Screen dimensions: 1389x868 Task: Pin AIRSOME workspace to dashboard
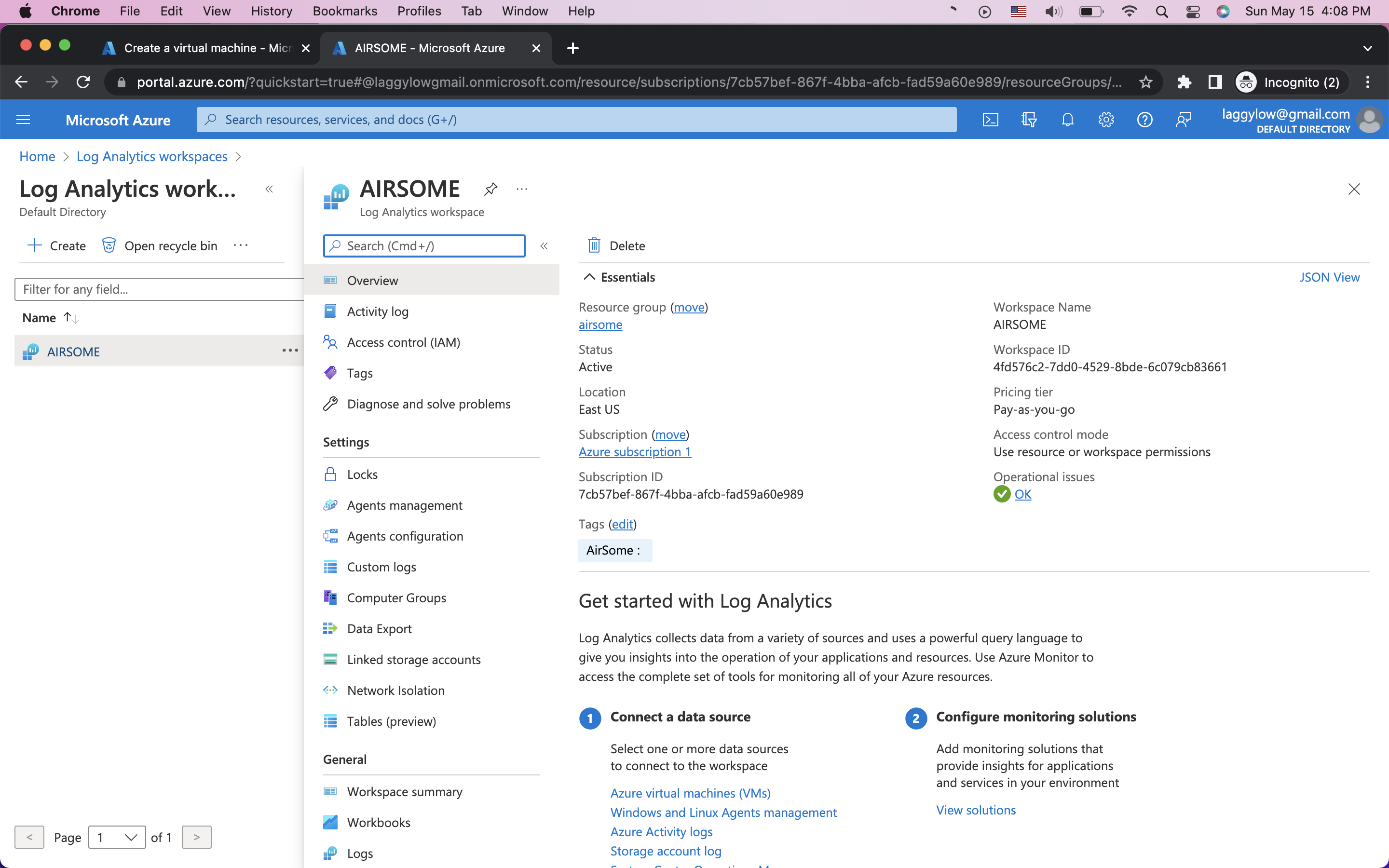[x=491, y=189]
